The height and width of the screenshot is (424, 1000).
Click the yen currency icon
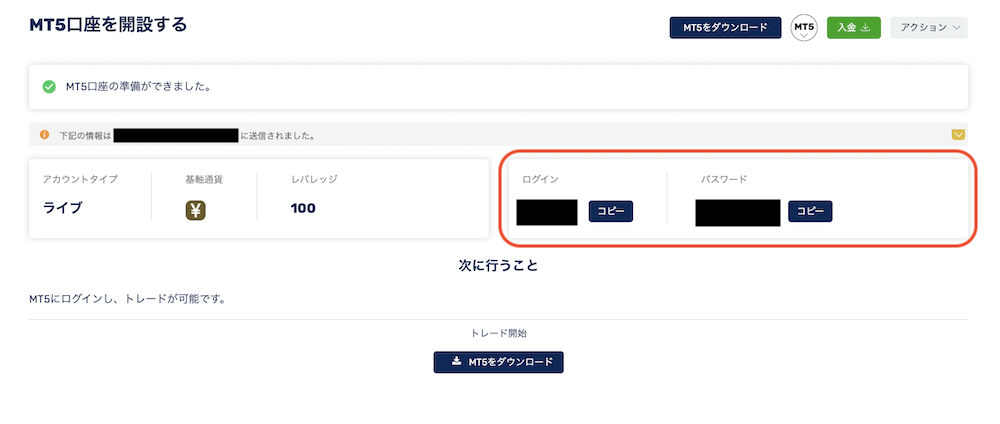point(196,210)
